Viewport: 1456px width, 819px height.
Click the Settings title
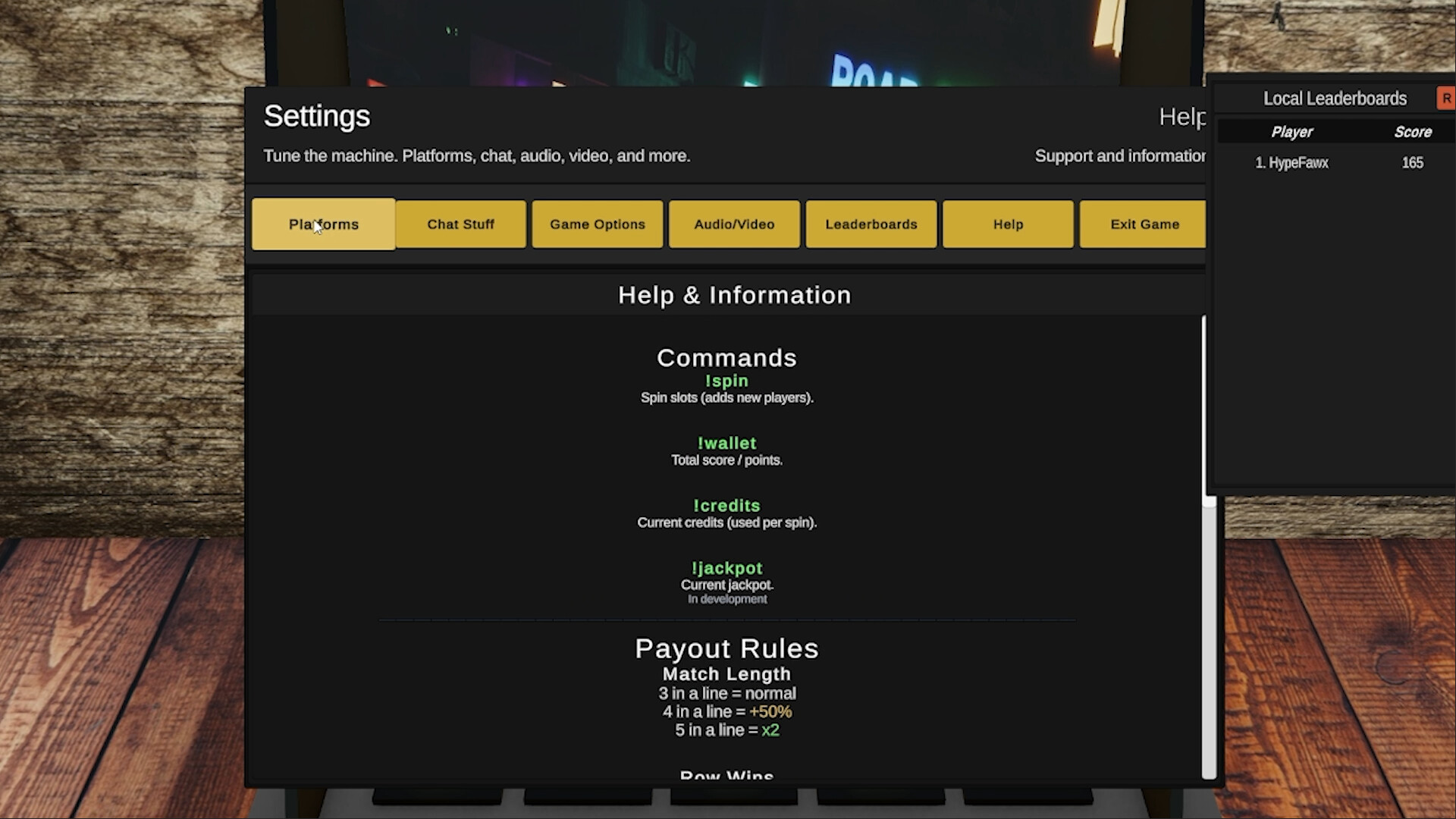[316, 116]
